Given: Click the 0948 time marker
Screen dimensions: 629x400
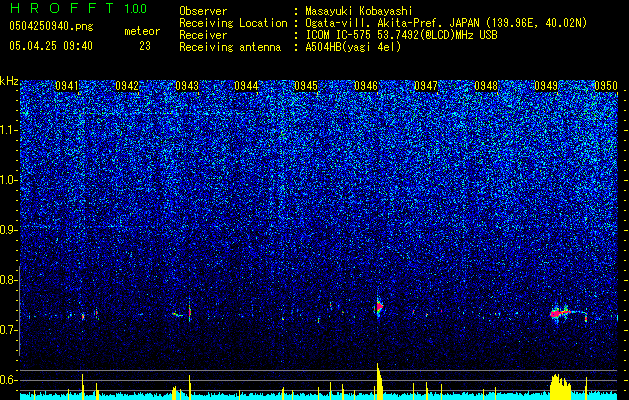Looking at the screenshot, I should [x=486, y=86].
